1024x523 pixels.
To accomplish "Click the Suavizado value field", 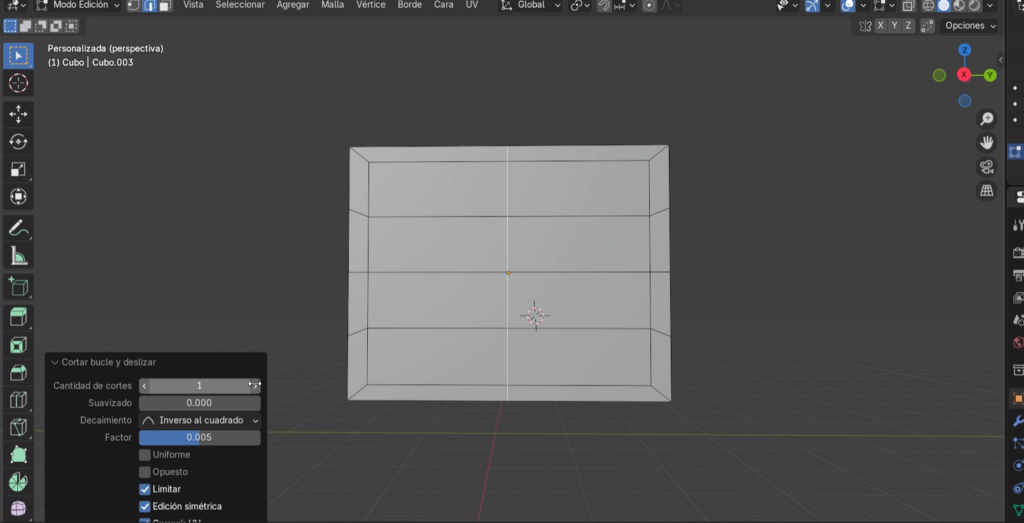I will (200, 403).
